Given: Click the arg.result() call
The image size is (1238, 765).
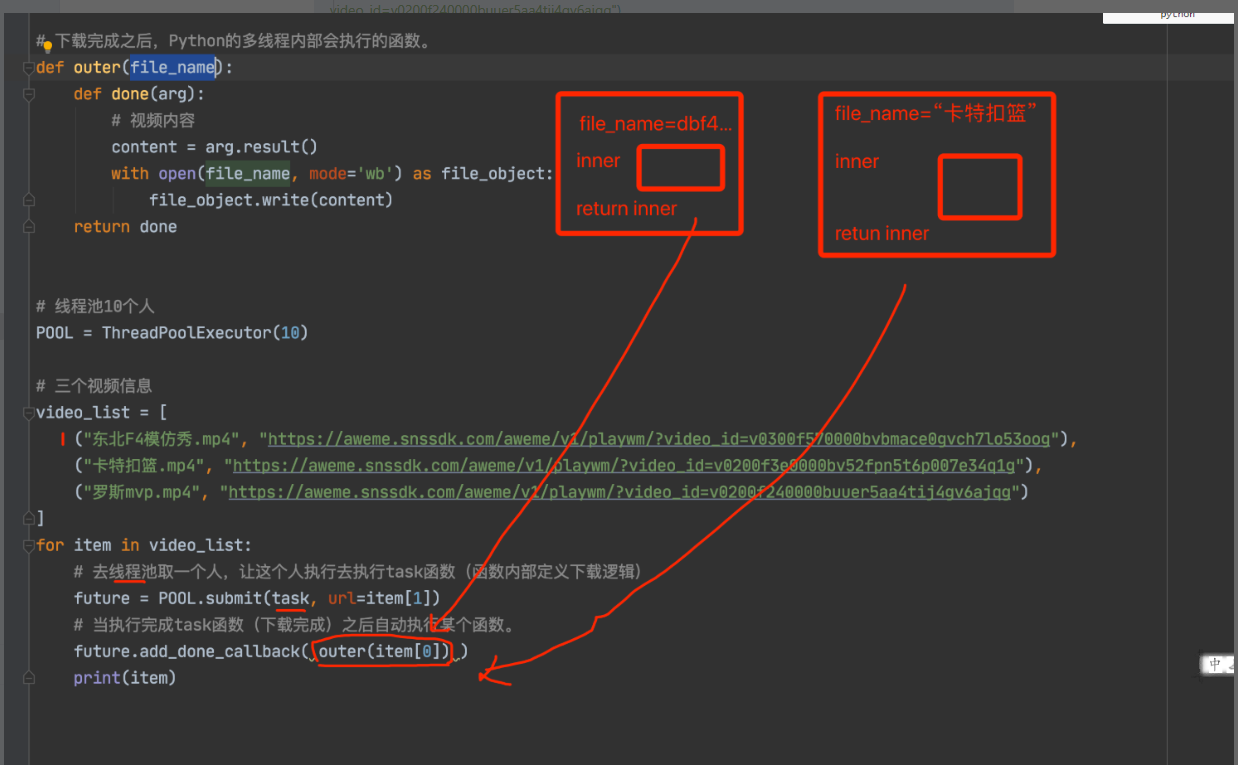Looking at the screenshot, I should pyautogui.click(x=262, y=147).
